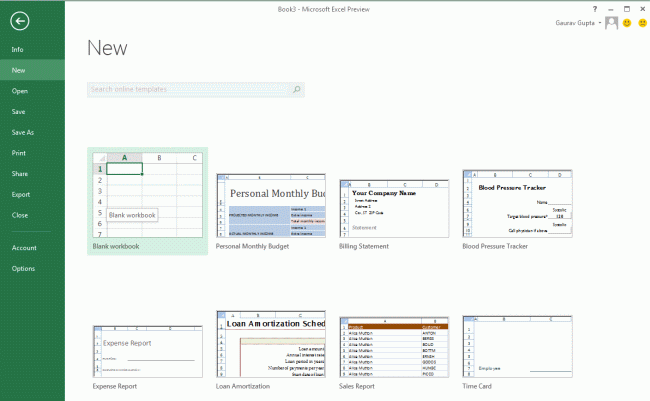This screenshot has width=650, height=401.
Task: Maximize the Excel window
Action: [627, 9]
